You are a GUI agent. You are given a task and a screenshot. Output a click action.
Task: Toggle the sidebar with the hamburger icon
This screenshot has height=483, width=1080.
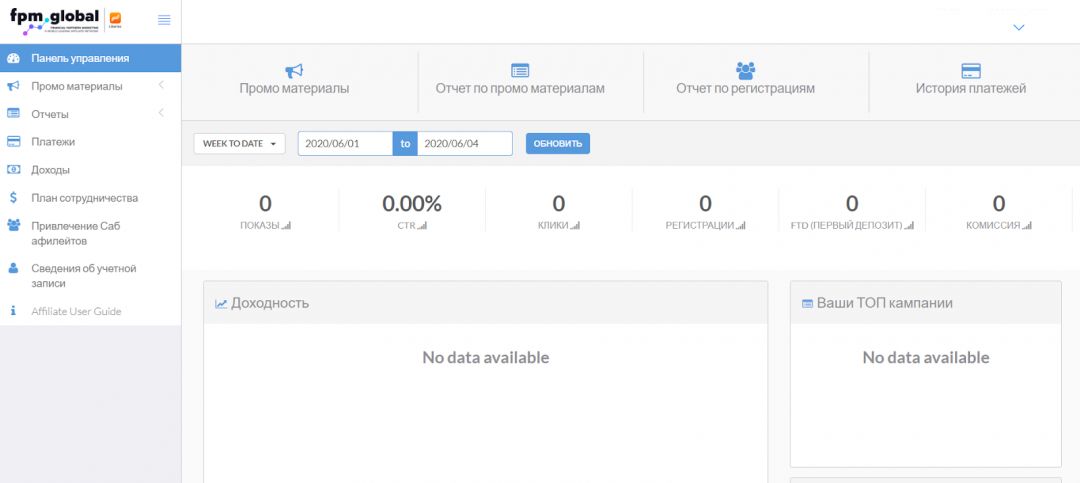tap(164, 20)
